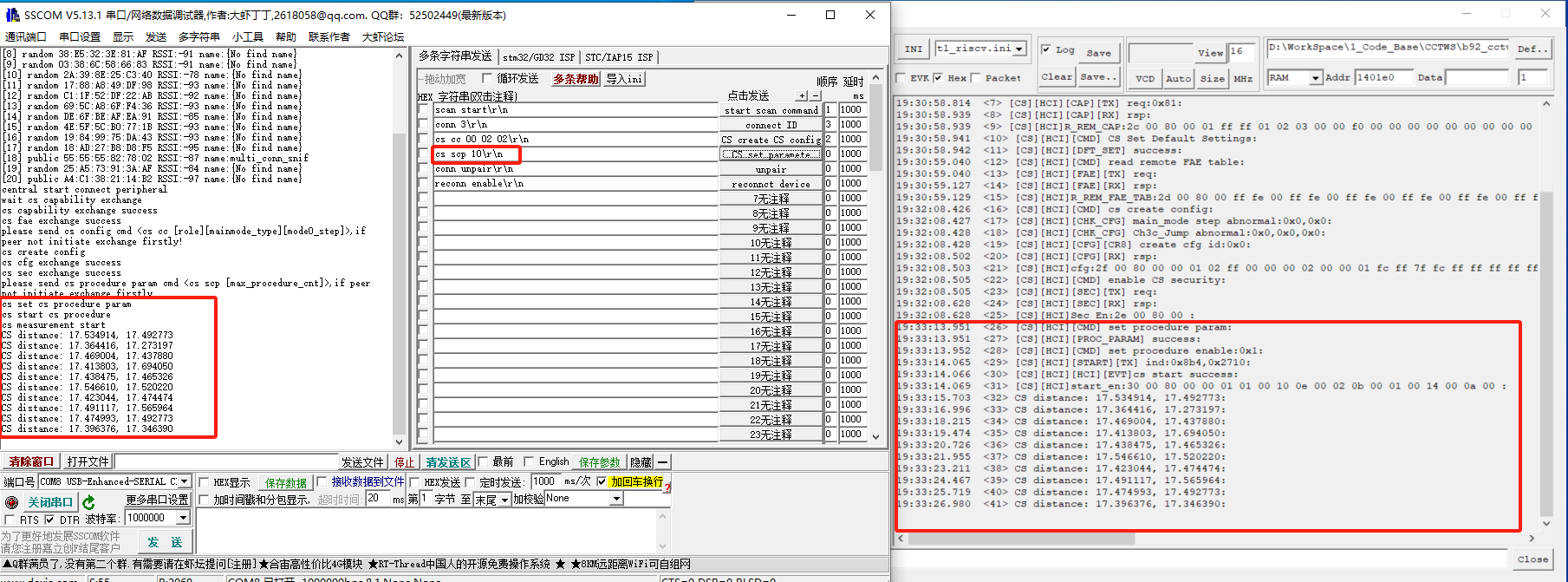The image size is (1568, 582).
Task: Click the CS create CS config button
Action: click(771, 140)
